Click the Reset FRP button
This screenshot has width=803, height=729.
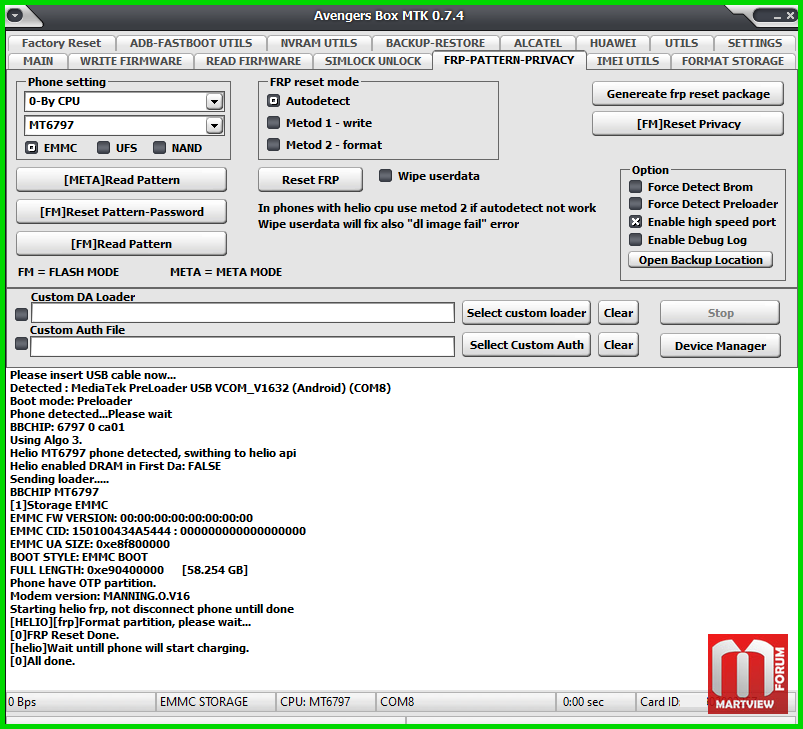[310, 180]
